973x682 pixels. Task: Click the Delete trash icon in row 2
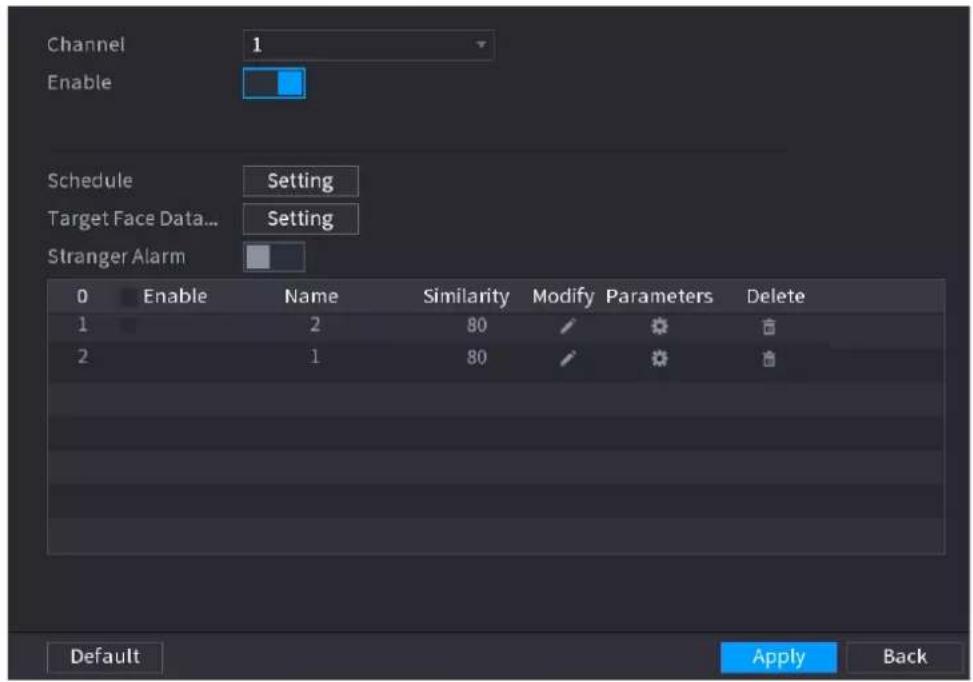click(x=769, y=359)
